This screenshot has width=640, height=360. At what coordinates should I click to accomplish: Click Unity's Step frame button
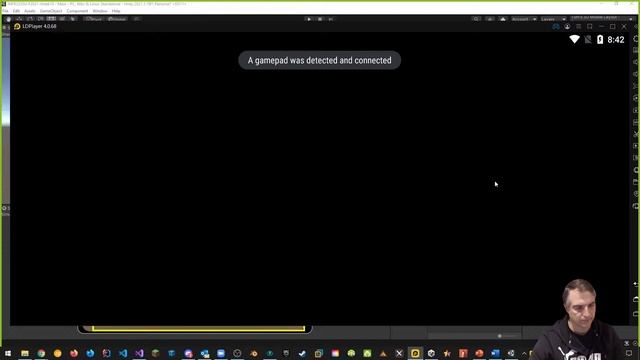pyautogui.click(x=331, y=19)
